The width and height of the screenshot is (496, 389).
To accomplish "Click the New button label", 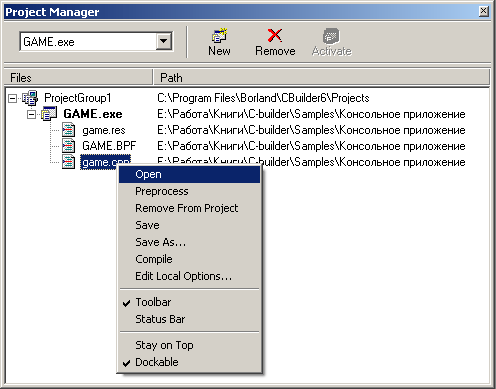I will pyautogui.click(x=219, y=51).
